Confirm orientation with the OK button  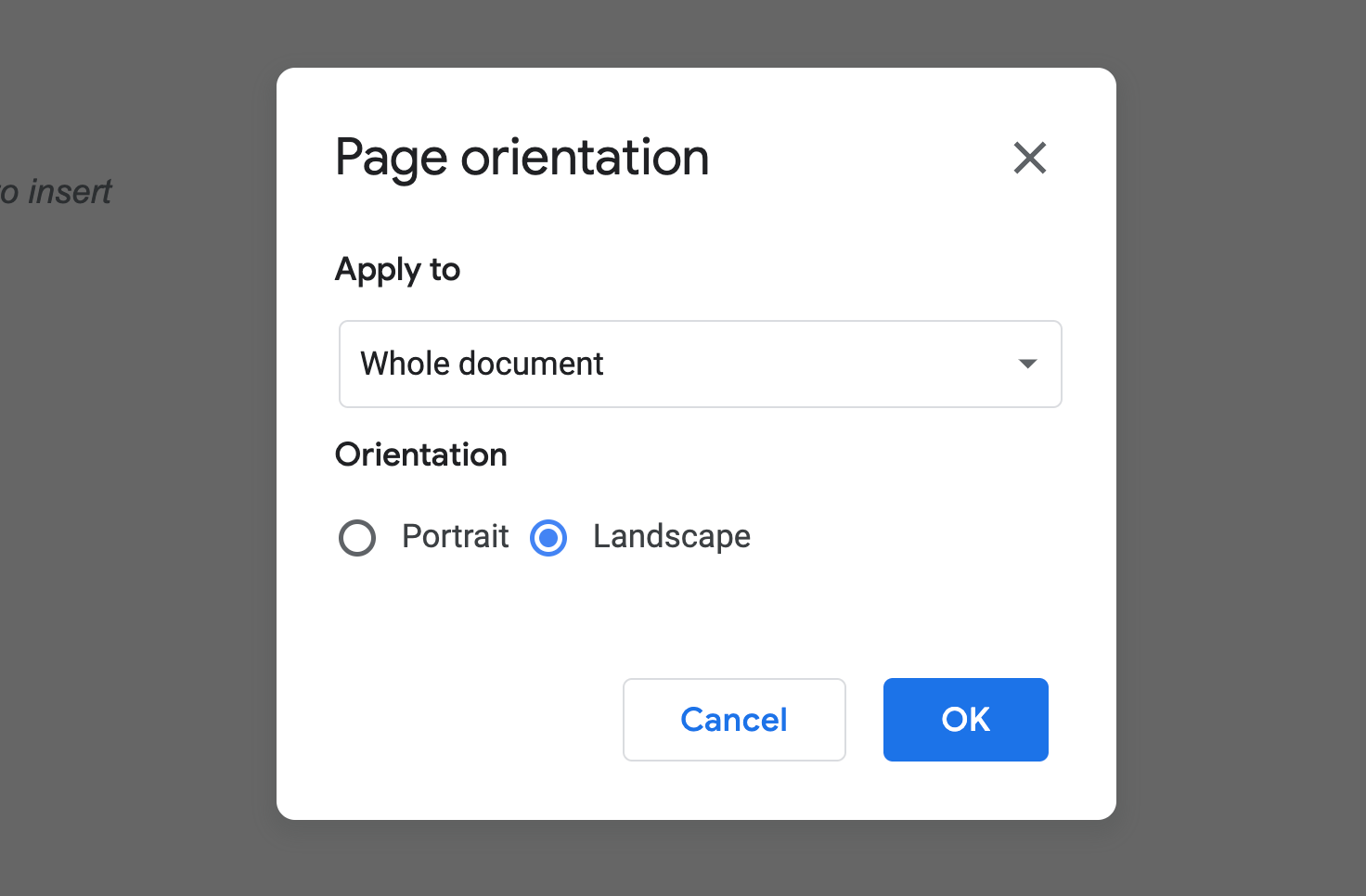tap(965, 720)
